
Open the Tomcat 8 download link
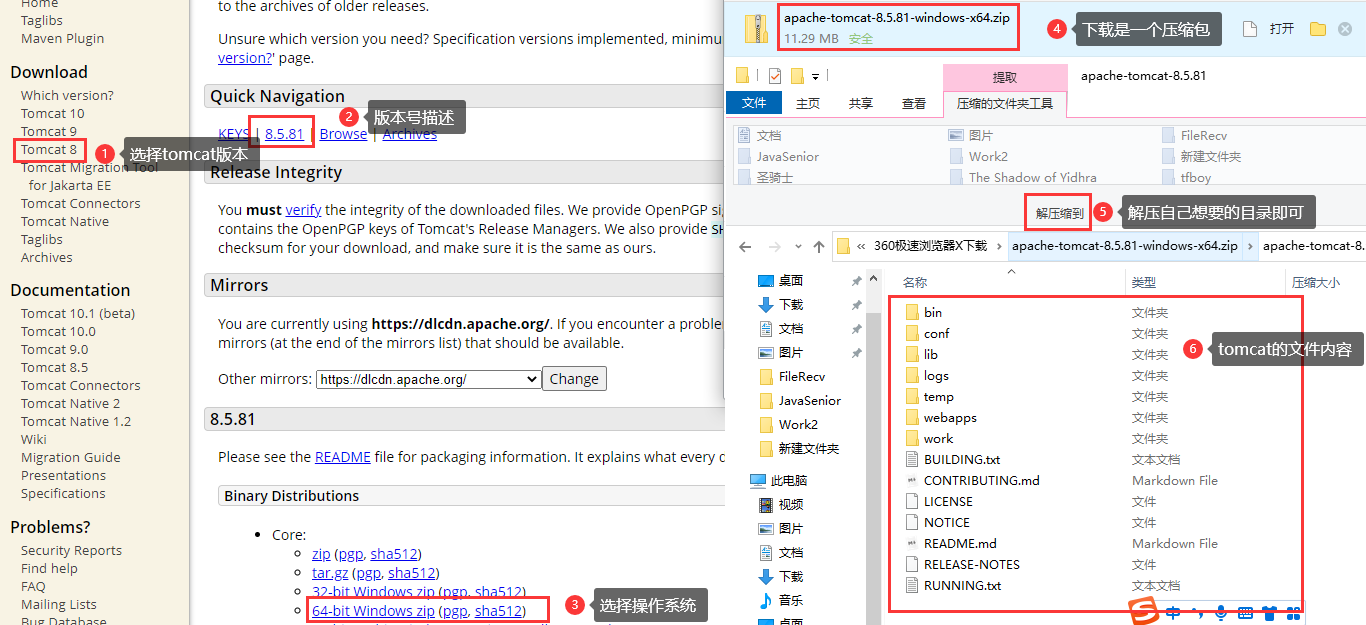click(x=49, y=149)
